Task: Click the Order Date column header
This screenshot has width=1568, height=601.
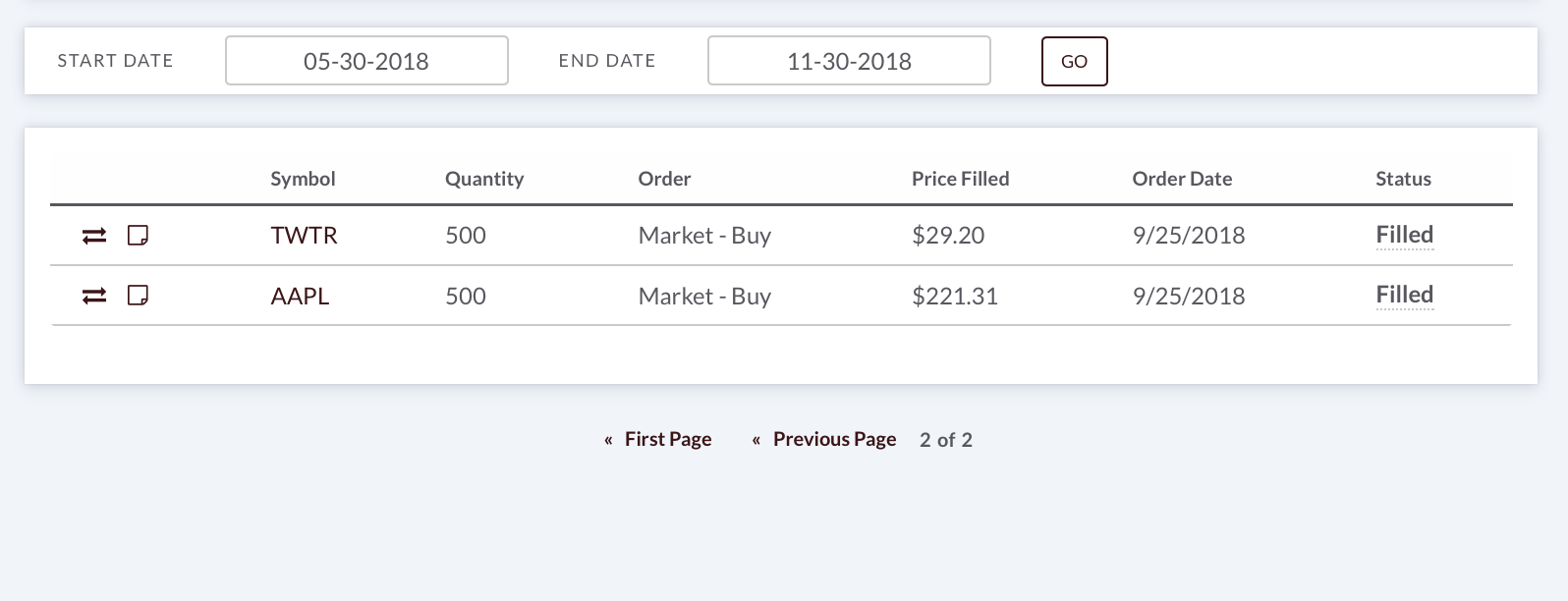Action: [x=1182, y=179]
